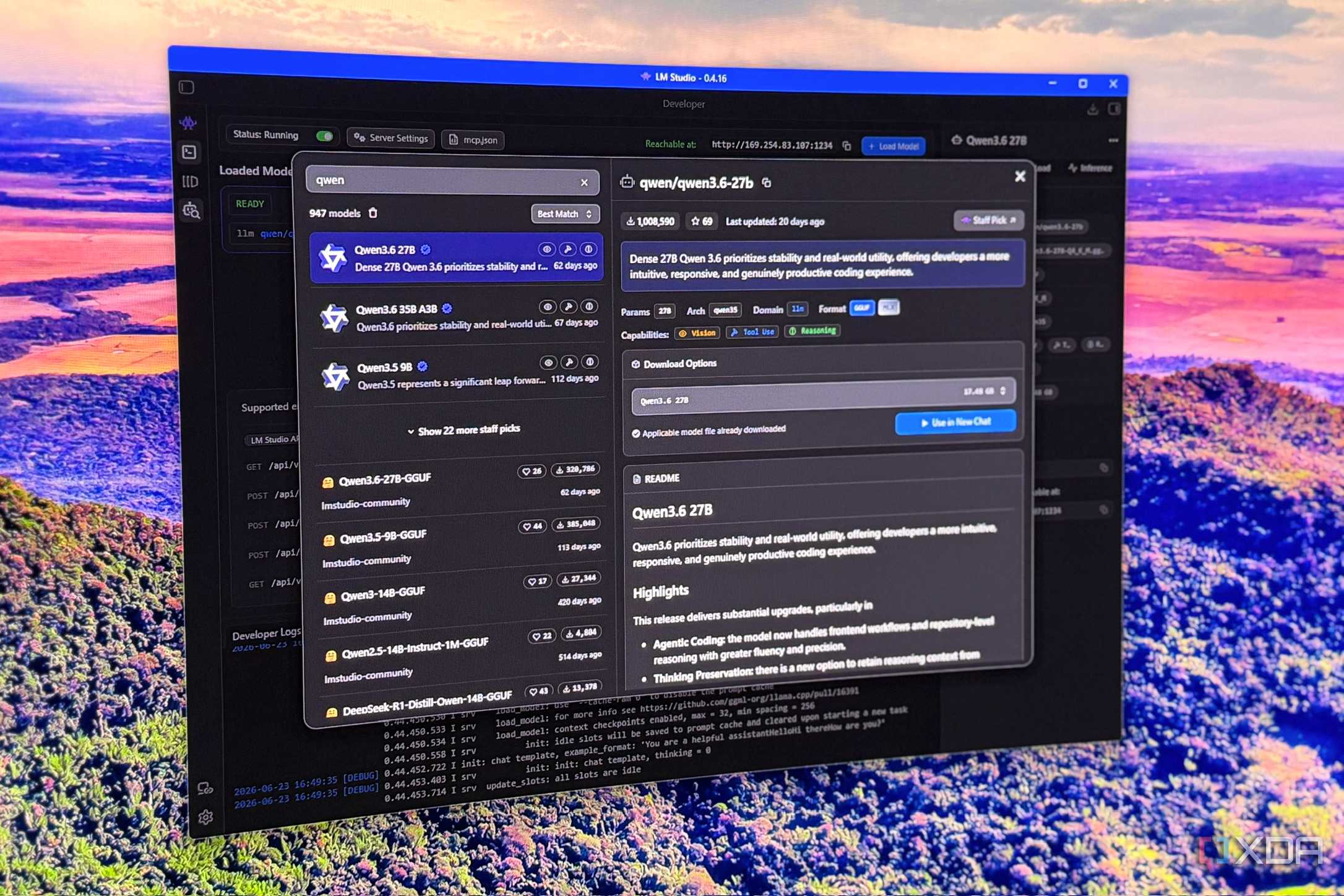Select the Qwen3.6 27B staff pick
1344x896 pixels.
[x=457, y=257]
